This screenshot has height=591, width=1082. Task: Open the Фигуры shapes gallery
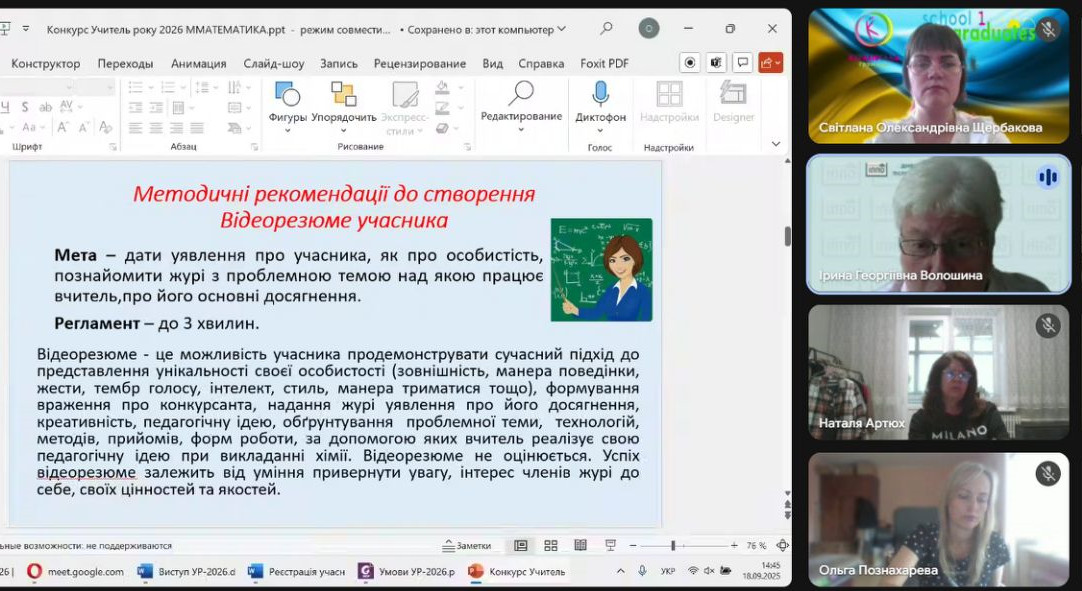287,107
